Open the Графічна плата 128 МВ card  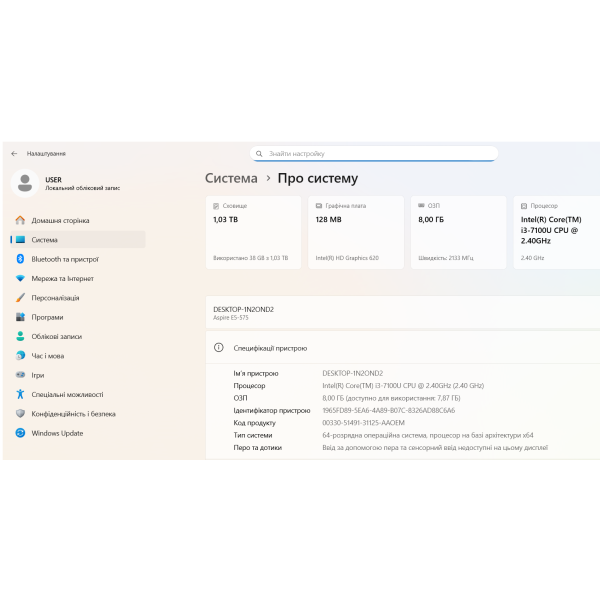[356, 232]
